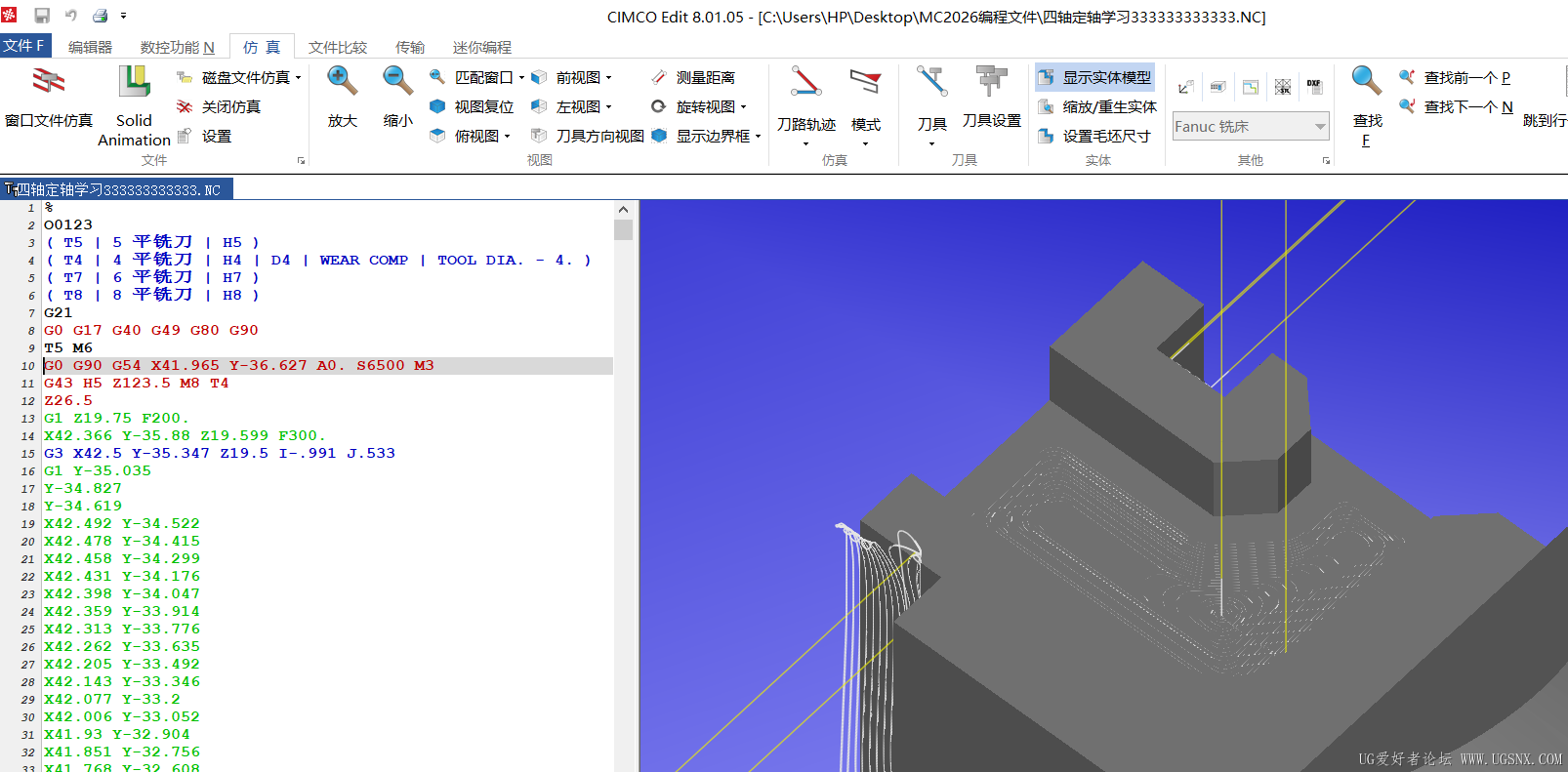Click the DXF export icon

tap(1314, 87)
